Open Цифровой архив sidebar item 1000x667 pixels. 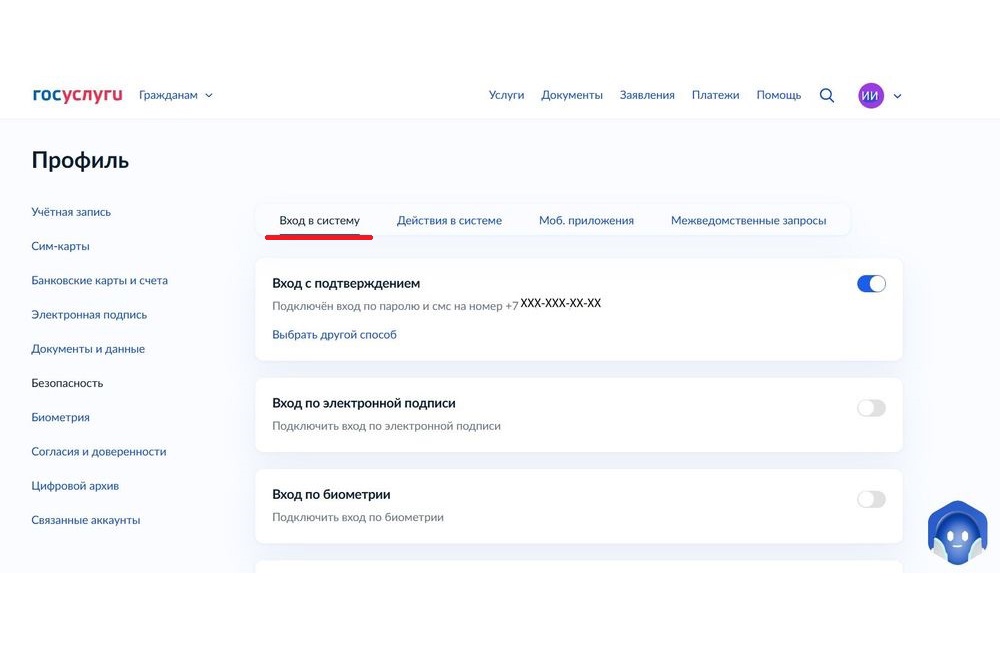click(x=75, y=486)
